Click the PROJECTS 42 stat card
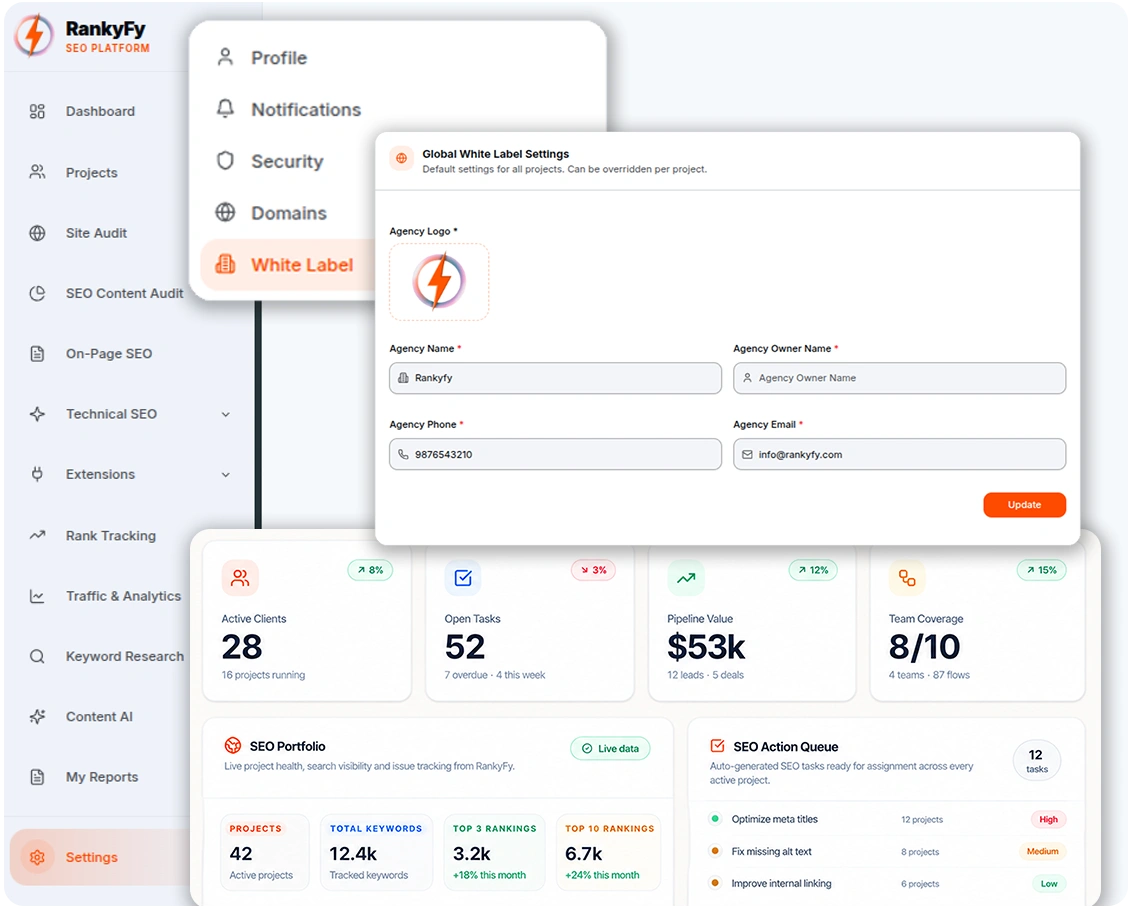The width and height of the screenshot is (1133, 907). [x=264, y=851]
